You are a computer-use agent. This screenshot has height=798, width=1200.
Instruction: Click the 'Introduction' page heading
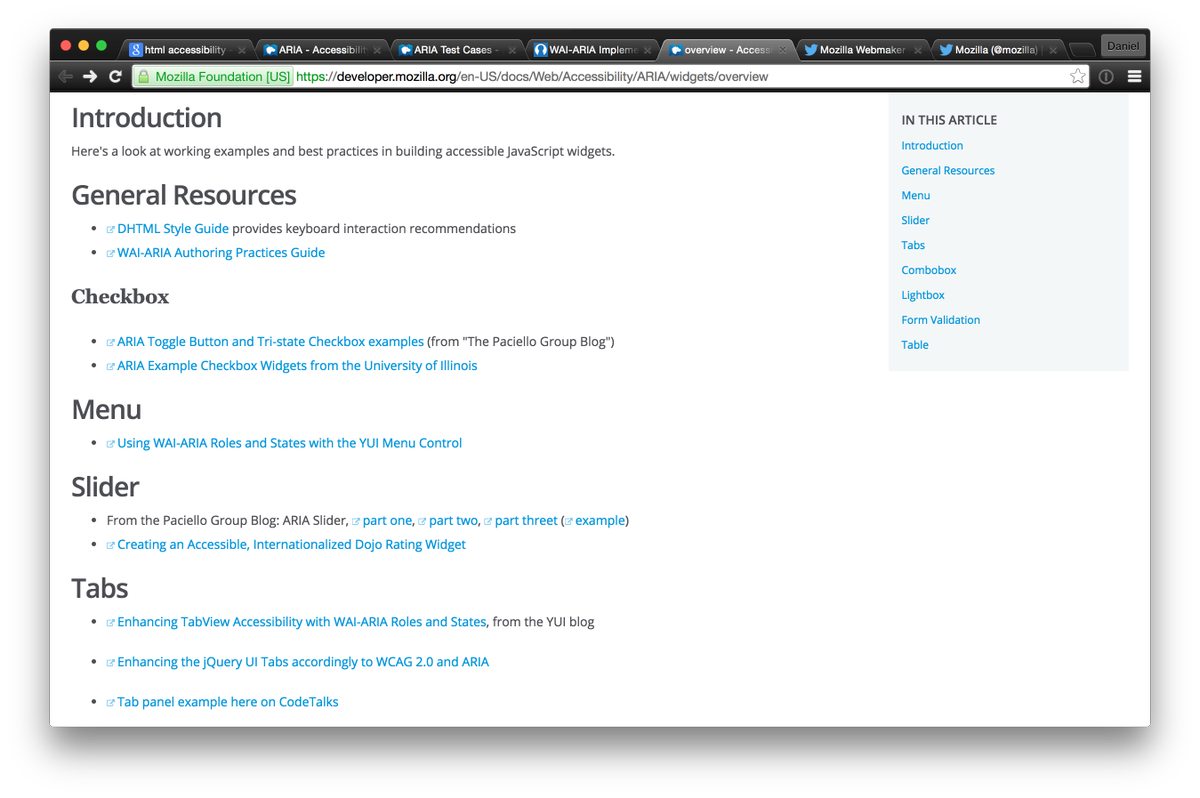tap(147, 117)
